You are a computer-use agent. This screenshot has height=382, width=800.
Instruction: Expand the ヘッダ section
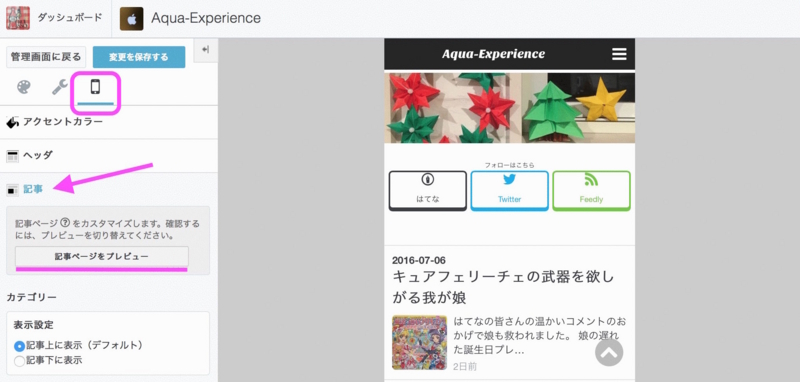[x=109, y=156]
